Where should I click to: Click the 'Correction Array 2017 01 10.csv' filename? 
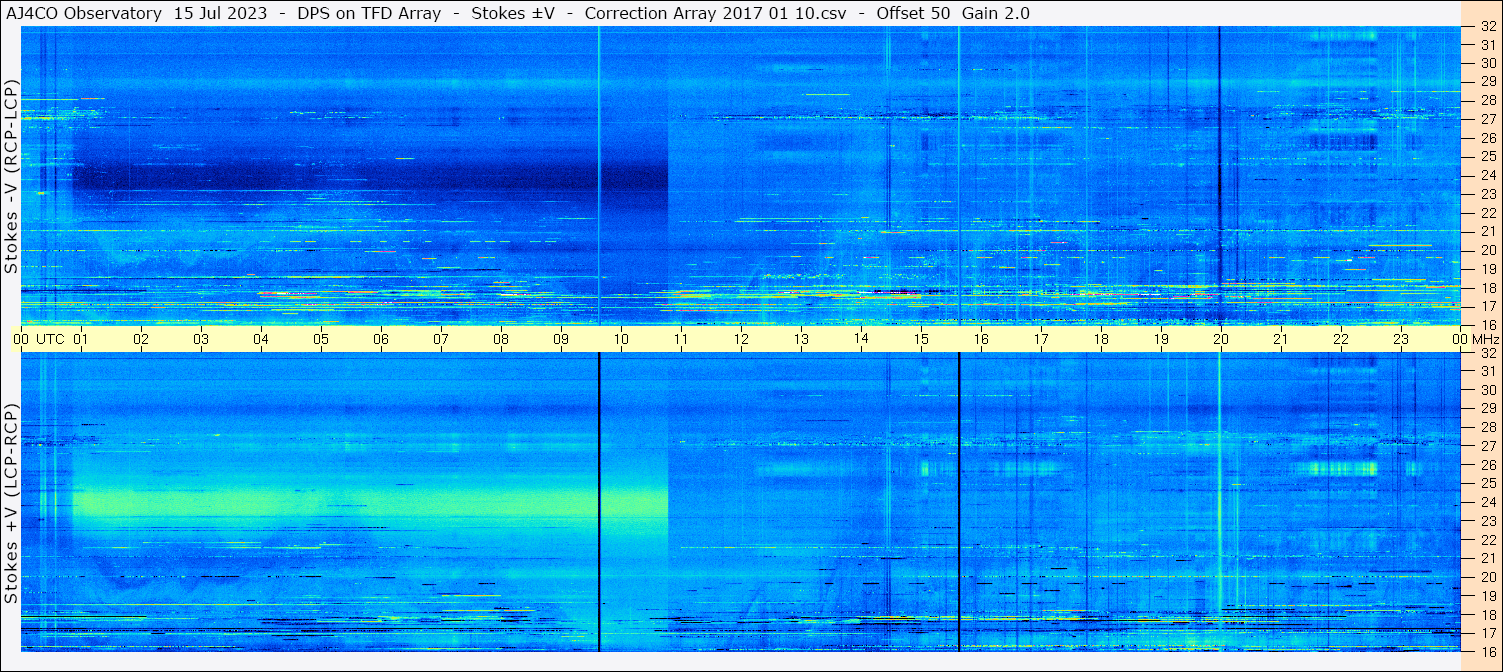click(x=715, y=13)
